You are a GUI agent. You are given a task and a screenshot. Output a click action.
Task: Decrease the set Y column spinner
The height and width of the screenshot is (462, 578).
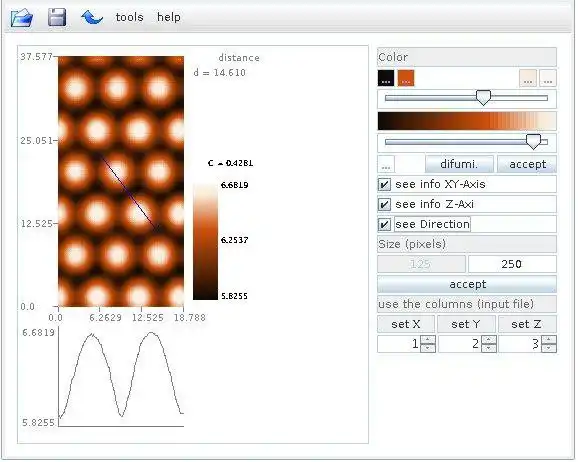[x=488, y=348]
